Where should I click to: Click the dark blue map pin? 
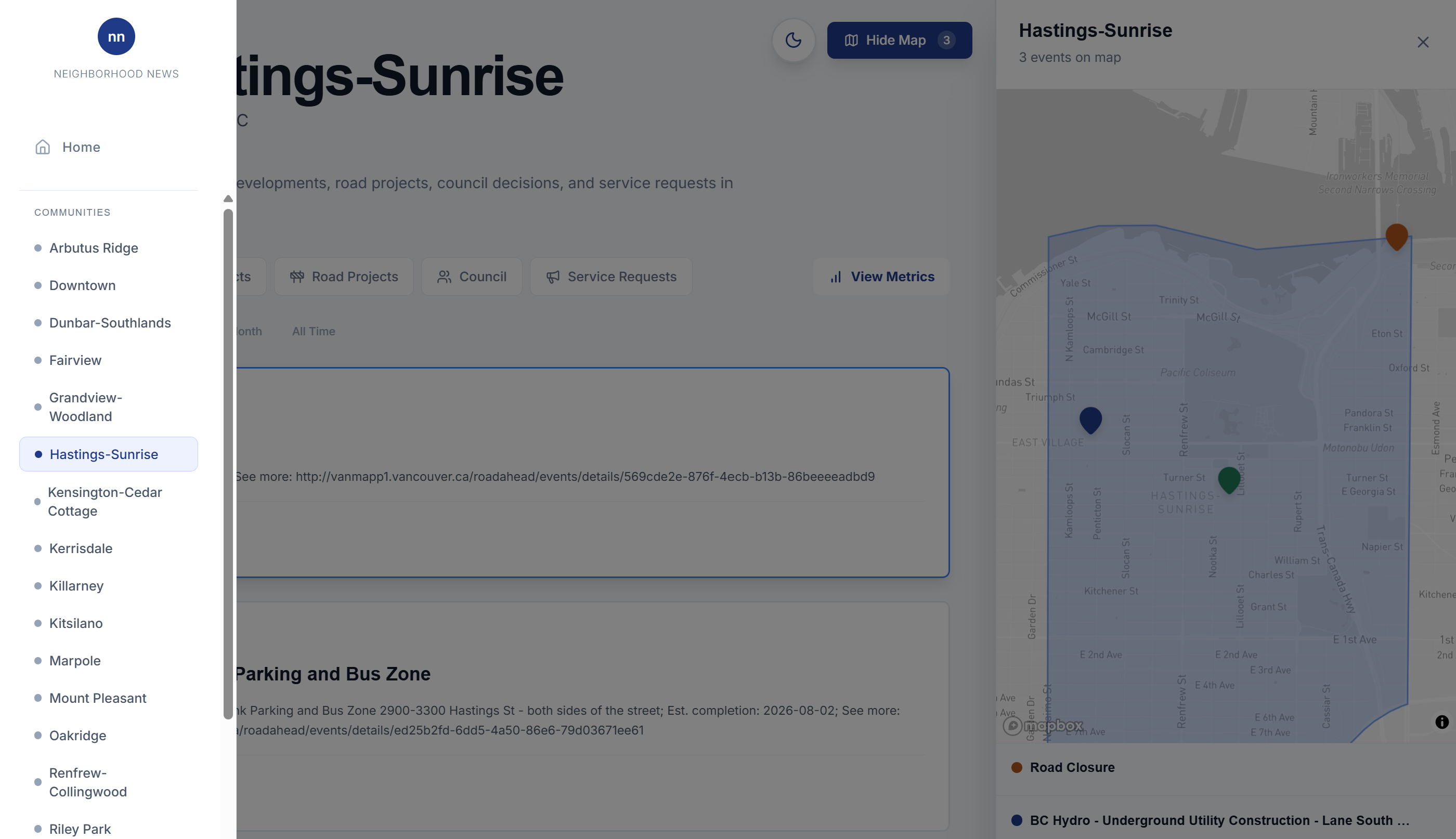tap(1090, 418)
